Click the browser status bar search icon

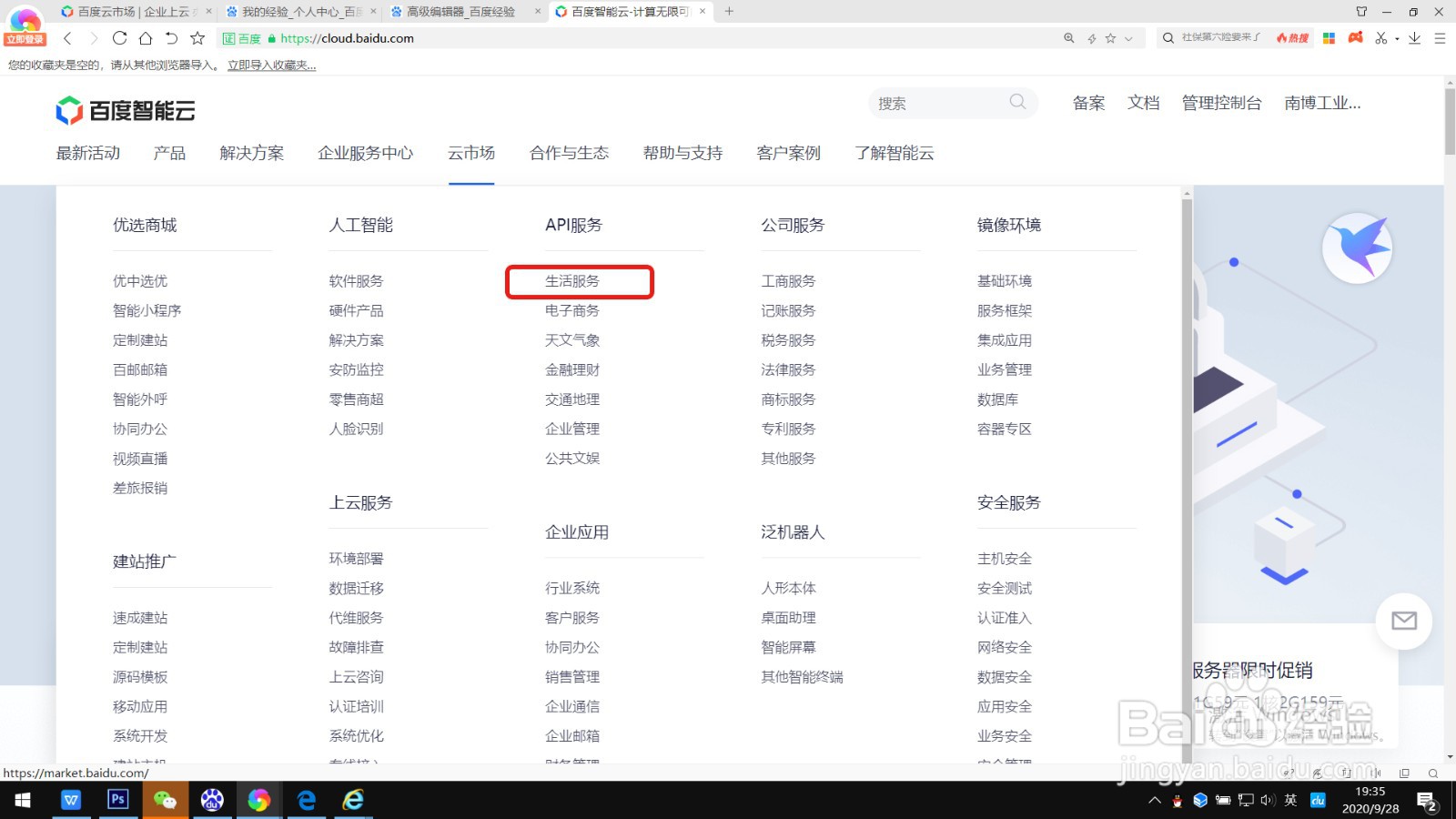pos(1433,773)
